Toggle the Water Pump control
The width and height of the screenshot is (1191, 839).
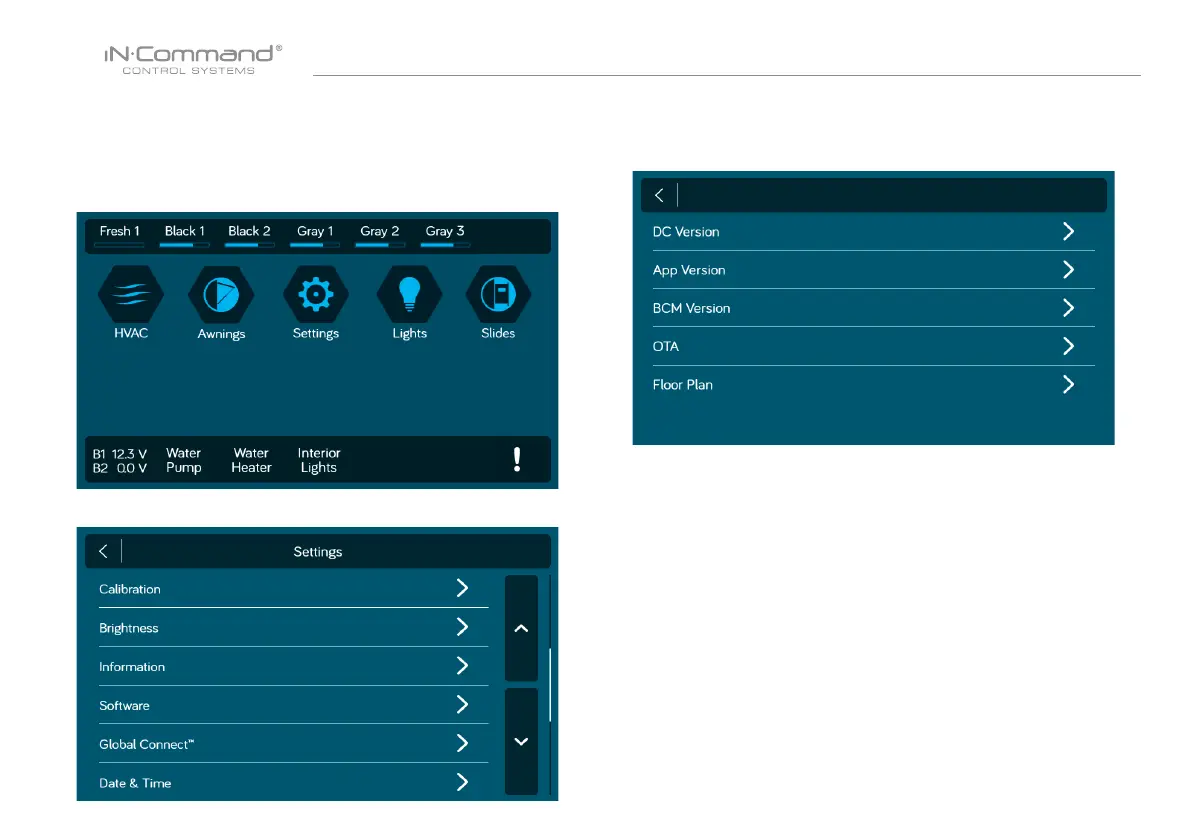coord(184,460)
